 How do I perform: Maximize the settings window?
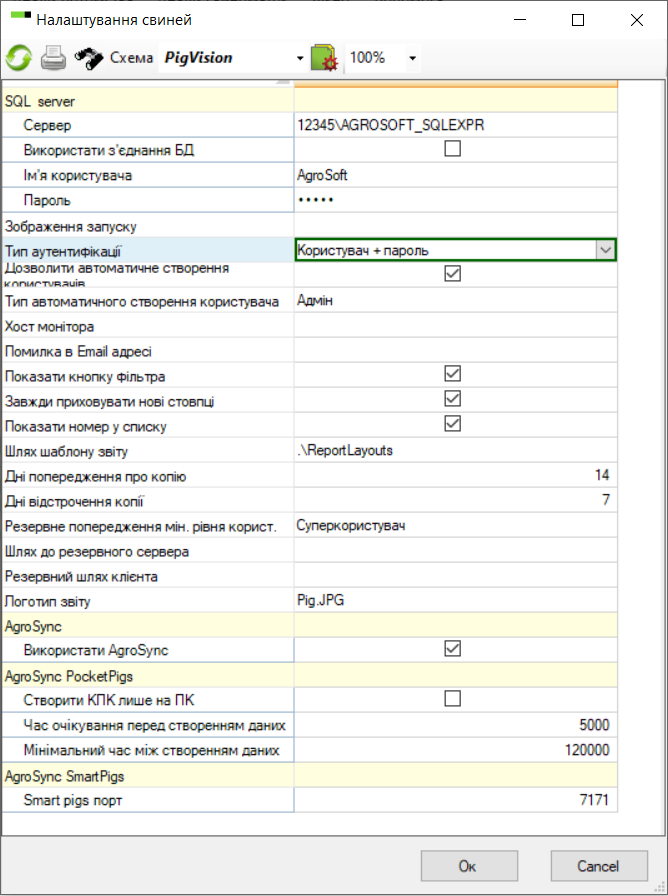click(578, 20)
